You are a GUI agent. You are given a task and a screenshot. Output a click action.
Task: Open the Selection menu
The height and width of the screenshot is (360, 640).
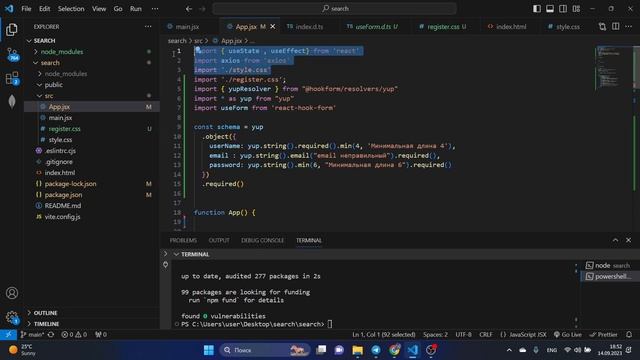(71, 9)
